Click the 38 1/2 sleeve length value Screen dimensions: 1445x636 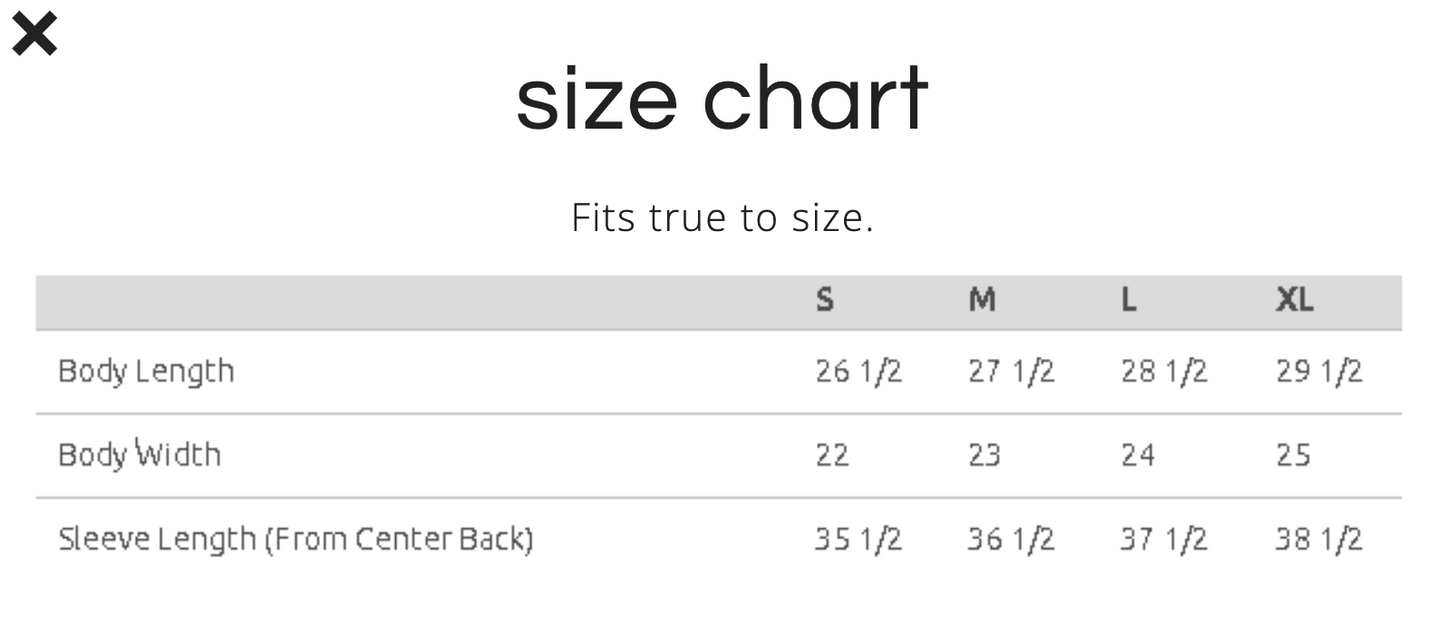[x=1318, y=539]
